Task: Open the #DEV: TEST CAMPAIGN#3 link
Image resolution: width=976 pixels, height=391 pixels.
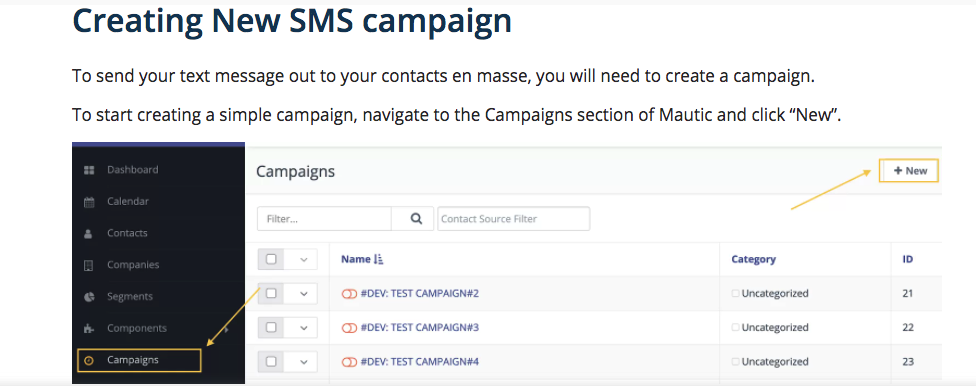Action: pos(420,328)
